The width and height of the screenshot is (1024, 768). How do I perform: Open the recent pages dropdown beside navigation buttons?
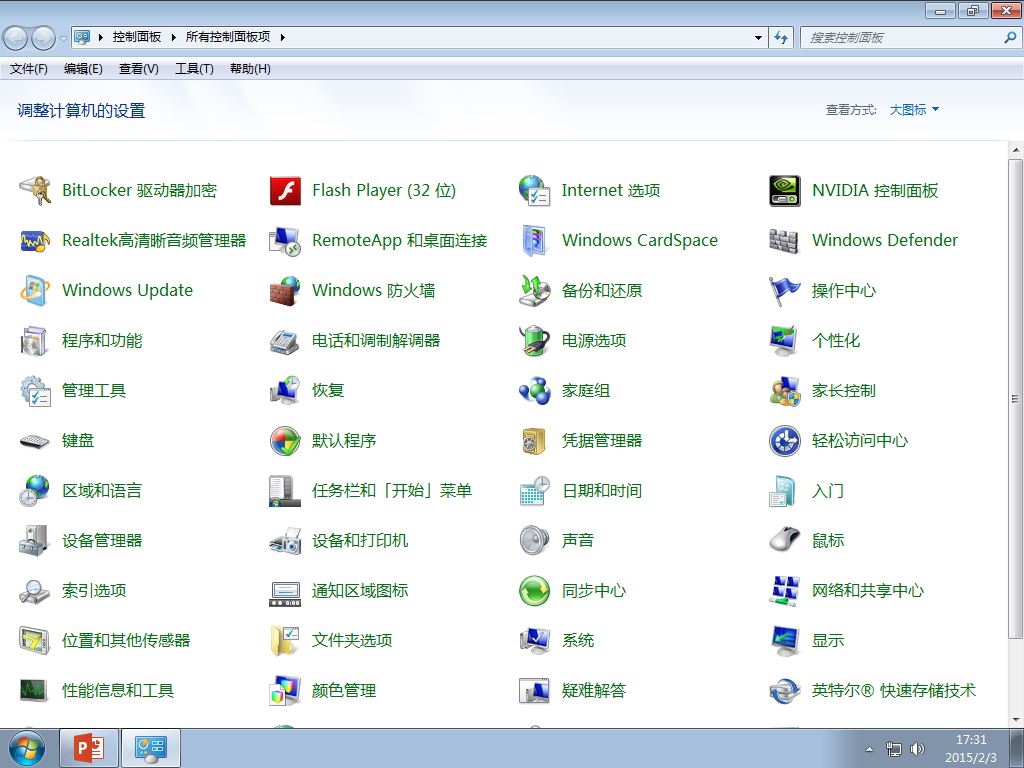click(63, 38)
